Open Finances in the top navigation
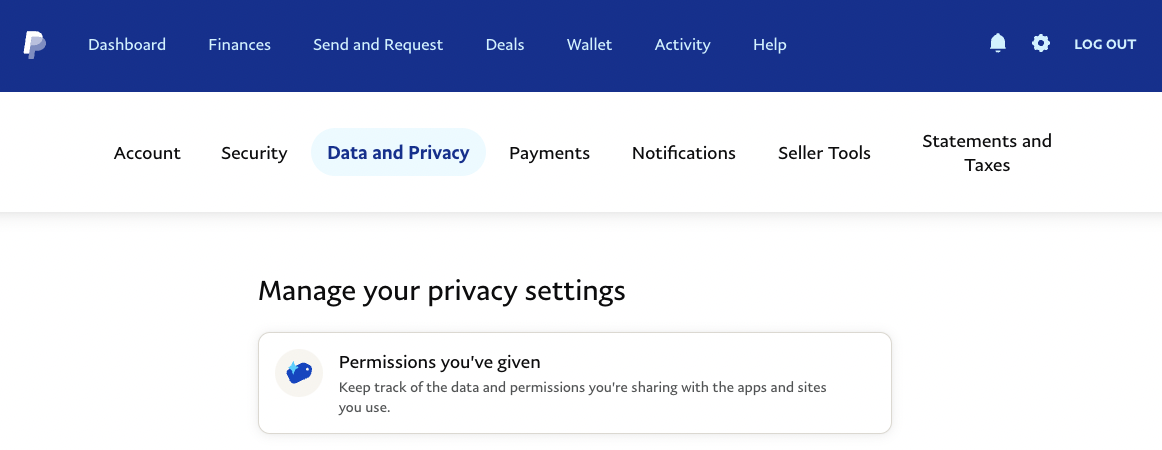 (239, 44)
